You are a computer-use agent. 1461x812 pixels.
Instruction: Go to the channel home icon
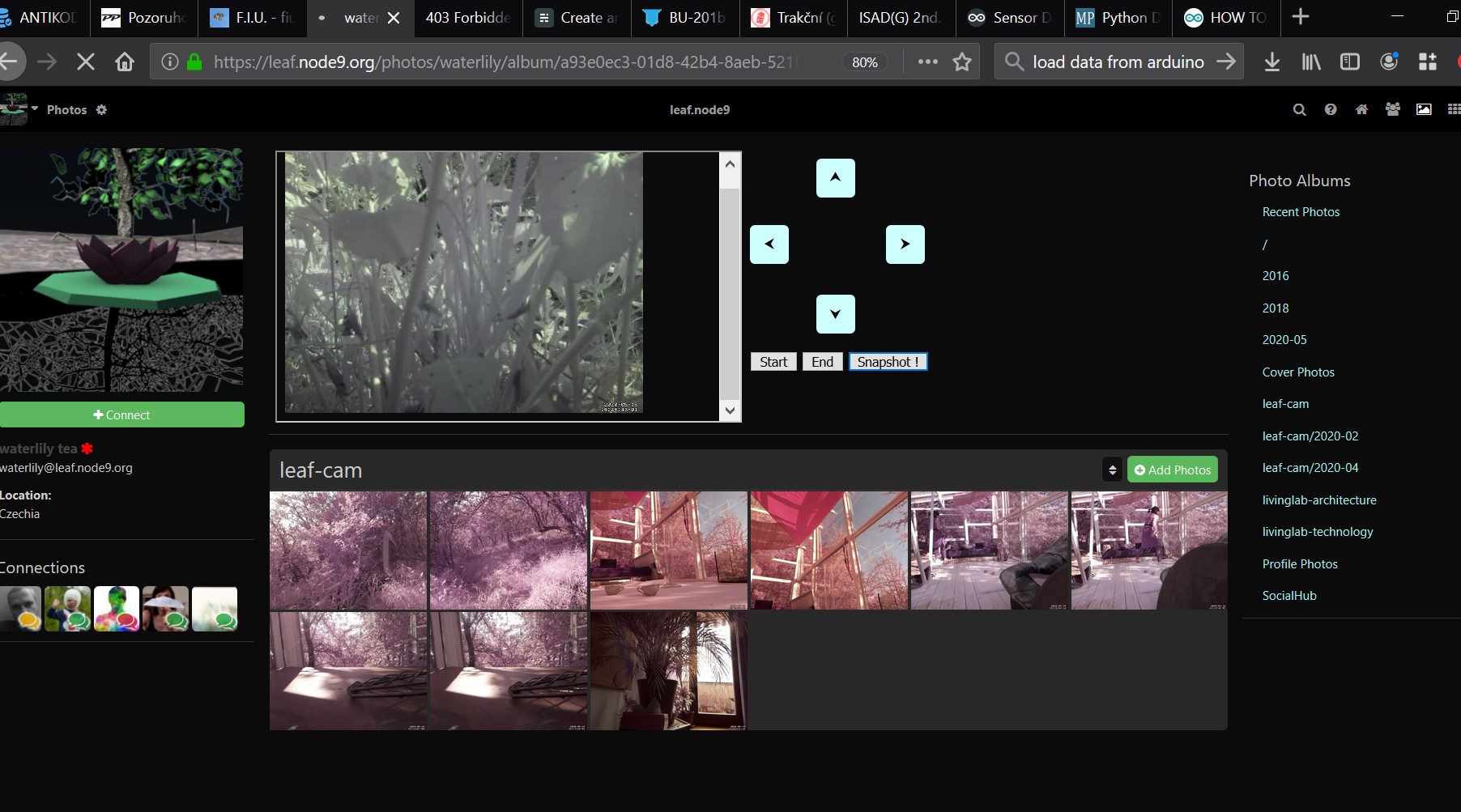pyautogui.click(x=1361, y=110)
